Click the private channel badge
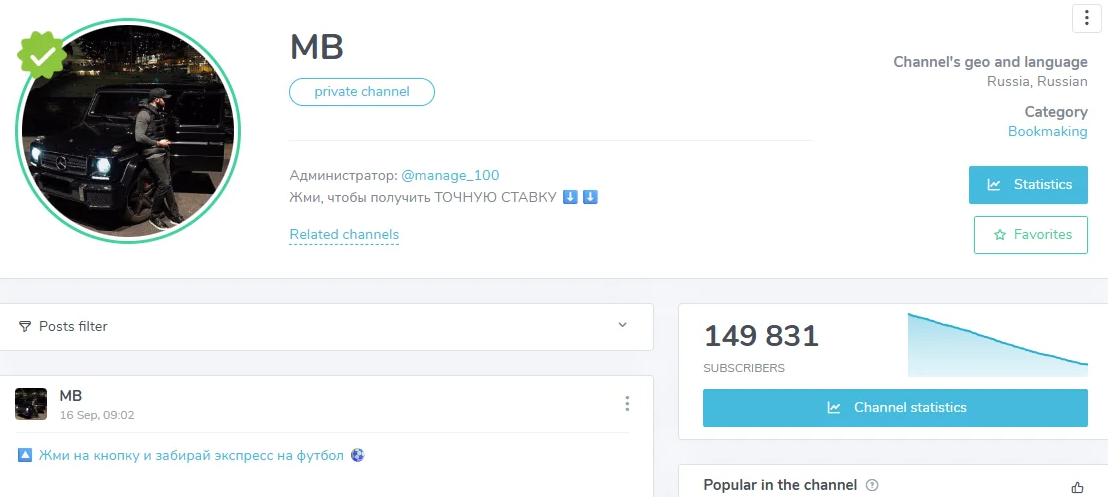Screen dimensions: 1108x497 (x=362, y=92)
